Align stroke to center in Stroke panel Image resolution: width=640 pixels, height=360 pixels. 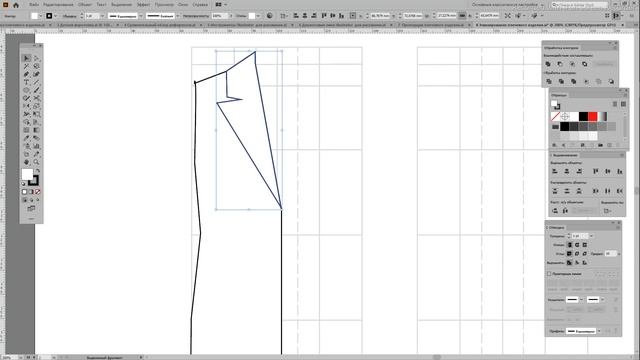pyautogui.click(x=569, y=262)
